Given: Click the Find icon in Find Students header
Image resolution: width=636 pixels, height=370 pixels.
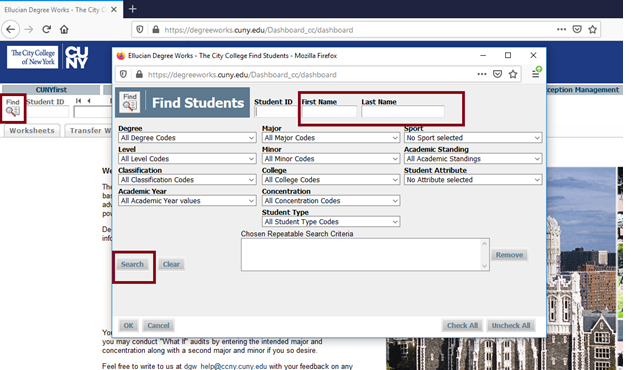Looking at the screenshot, I should pos(130,102).
